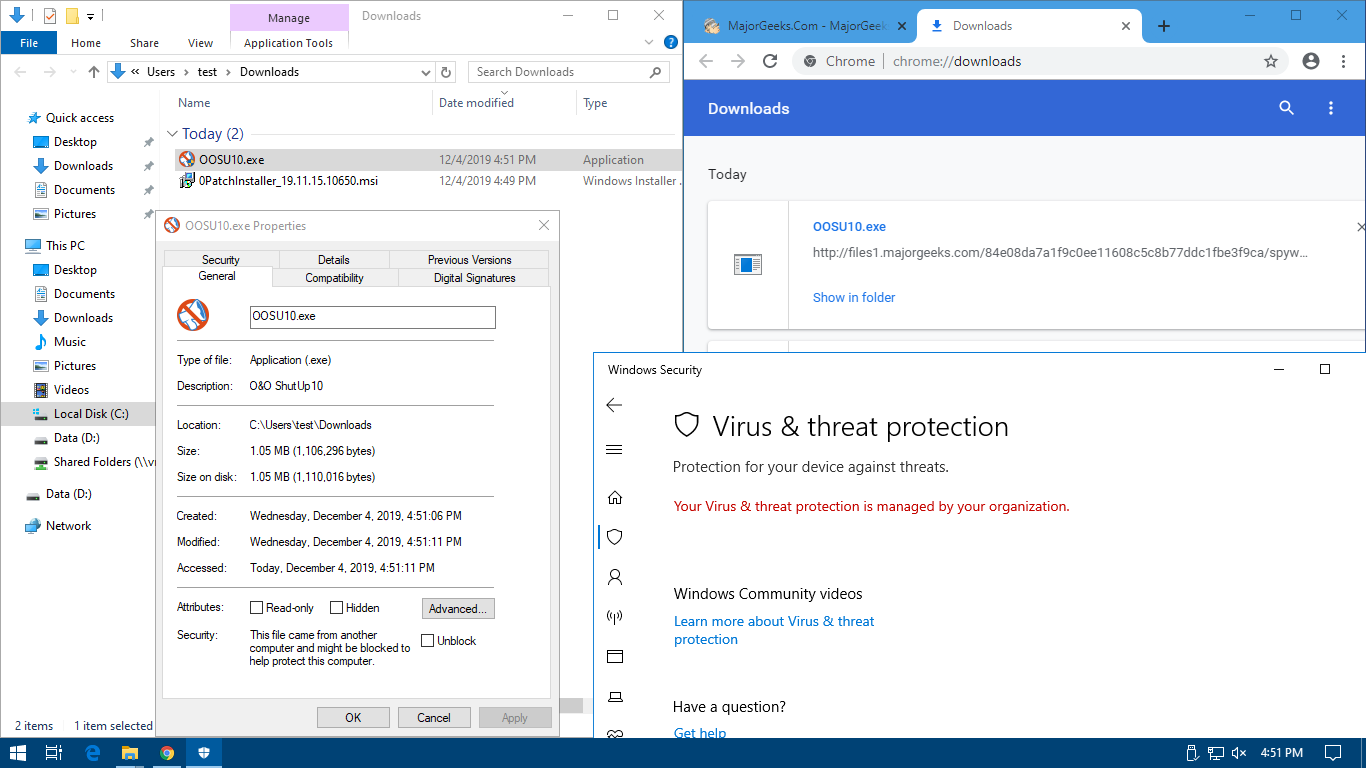The width and height of the screenshot is (1366, 768).
Task: Open Task View on the taskbar
Action: click(55, 753)
